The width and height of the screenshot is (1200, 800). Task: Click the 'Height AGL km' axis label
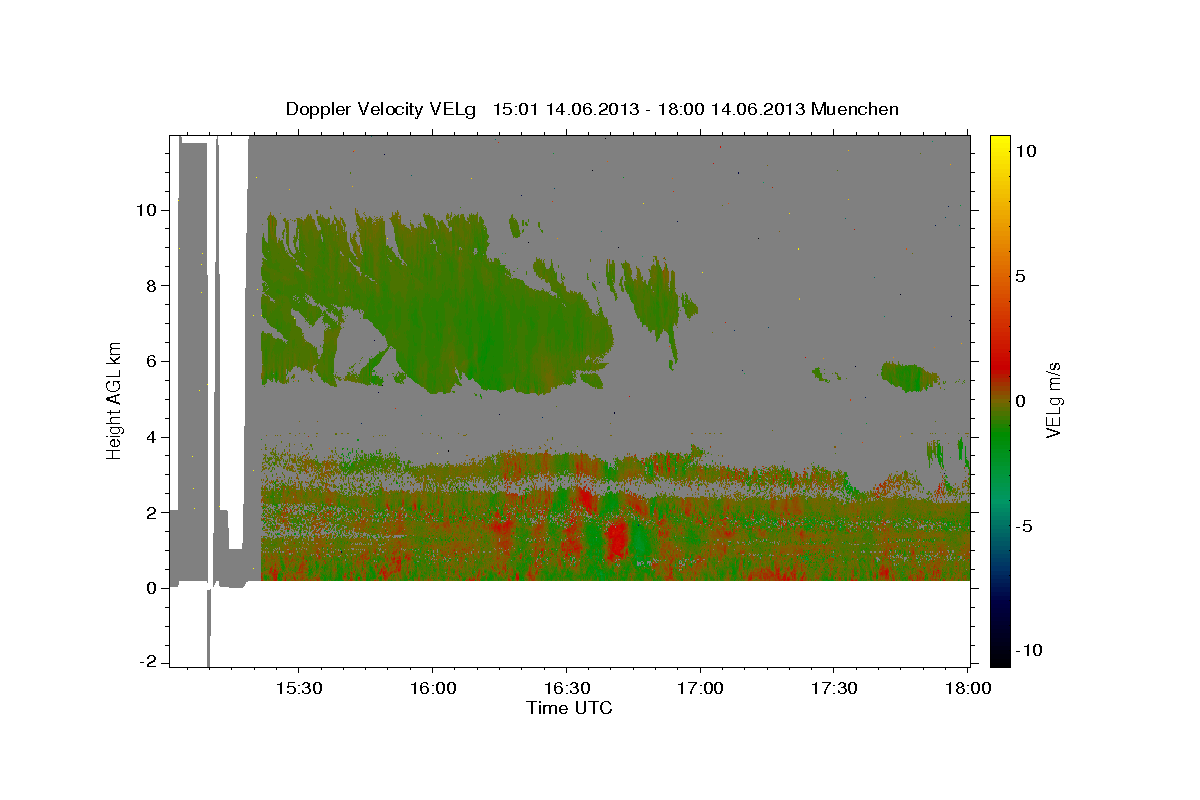115,400
